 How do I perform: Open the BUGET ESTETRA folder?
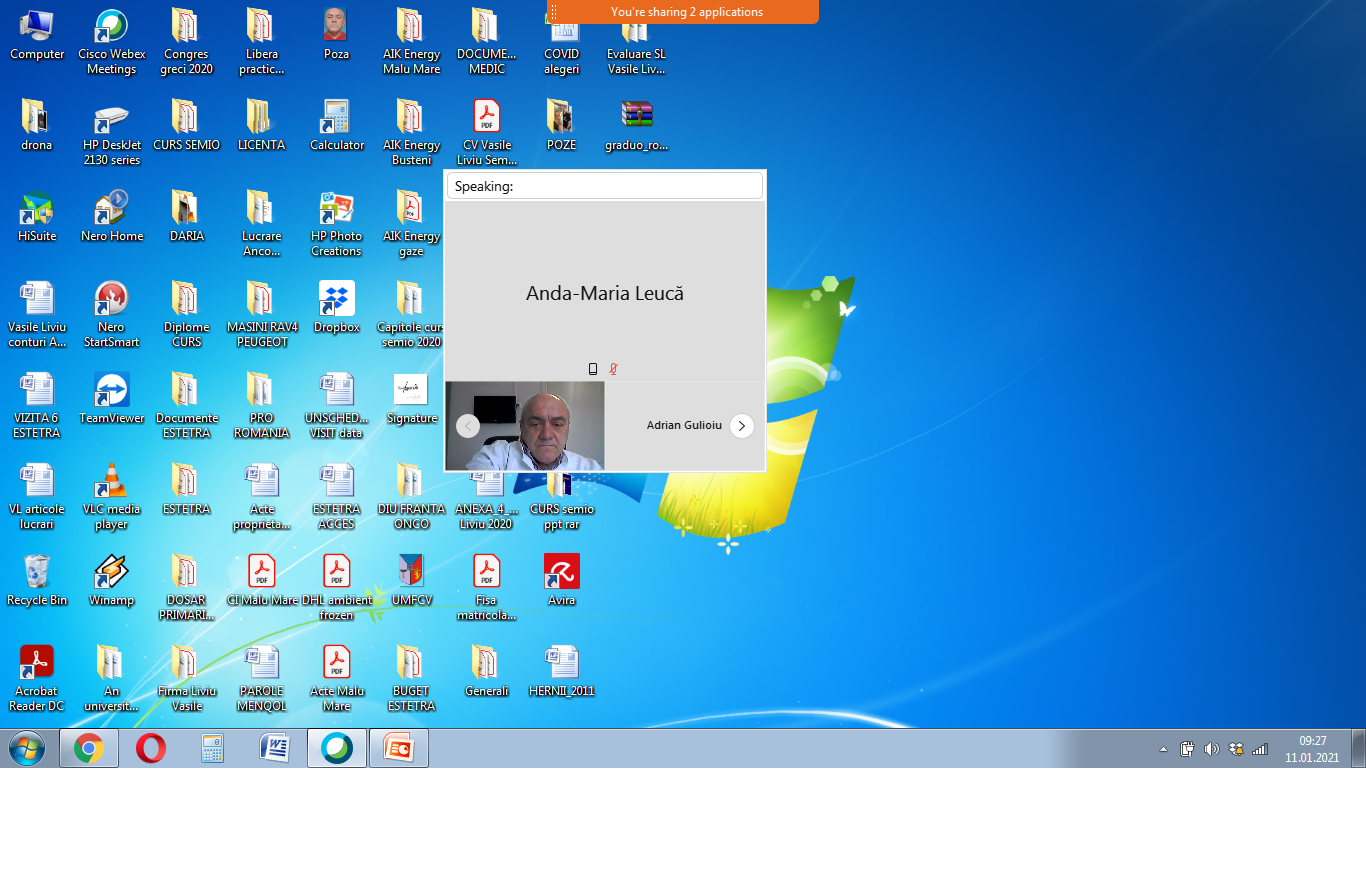pos(411,678)
